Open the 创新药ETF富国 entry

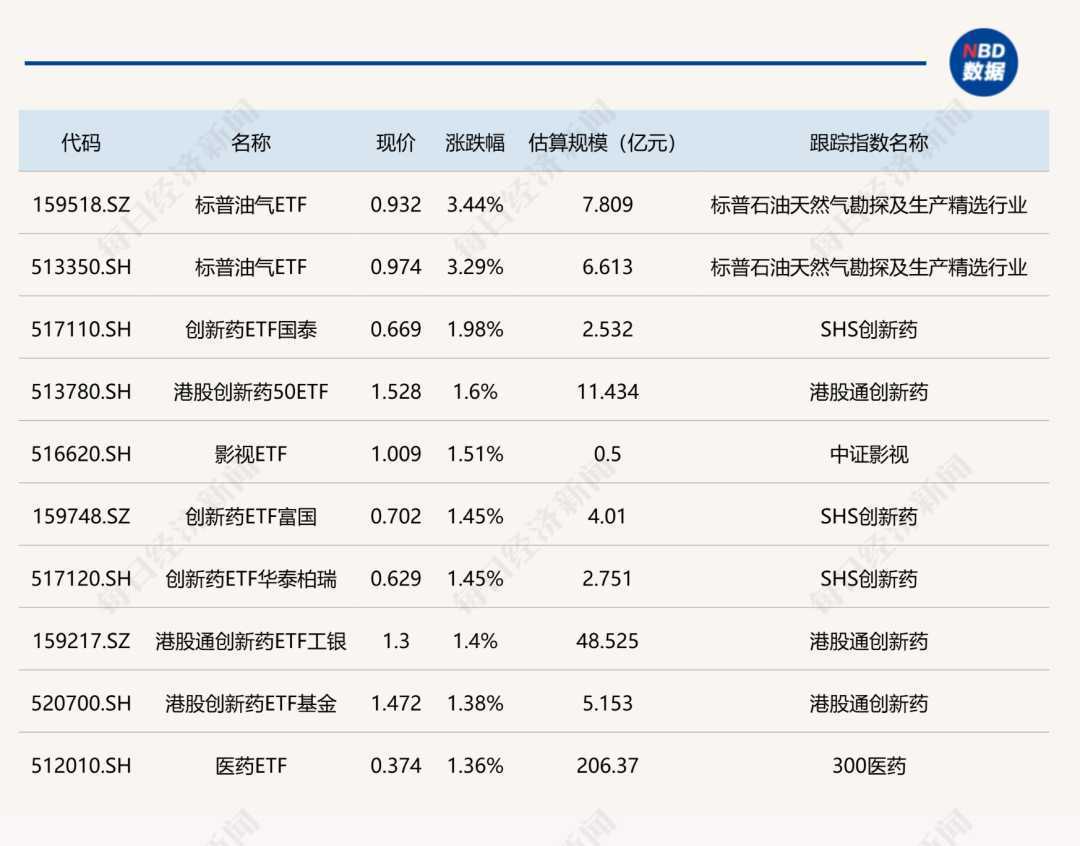tap(250, 516)
